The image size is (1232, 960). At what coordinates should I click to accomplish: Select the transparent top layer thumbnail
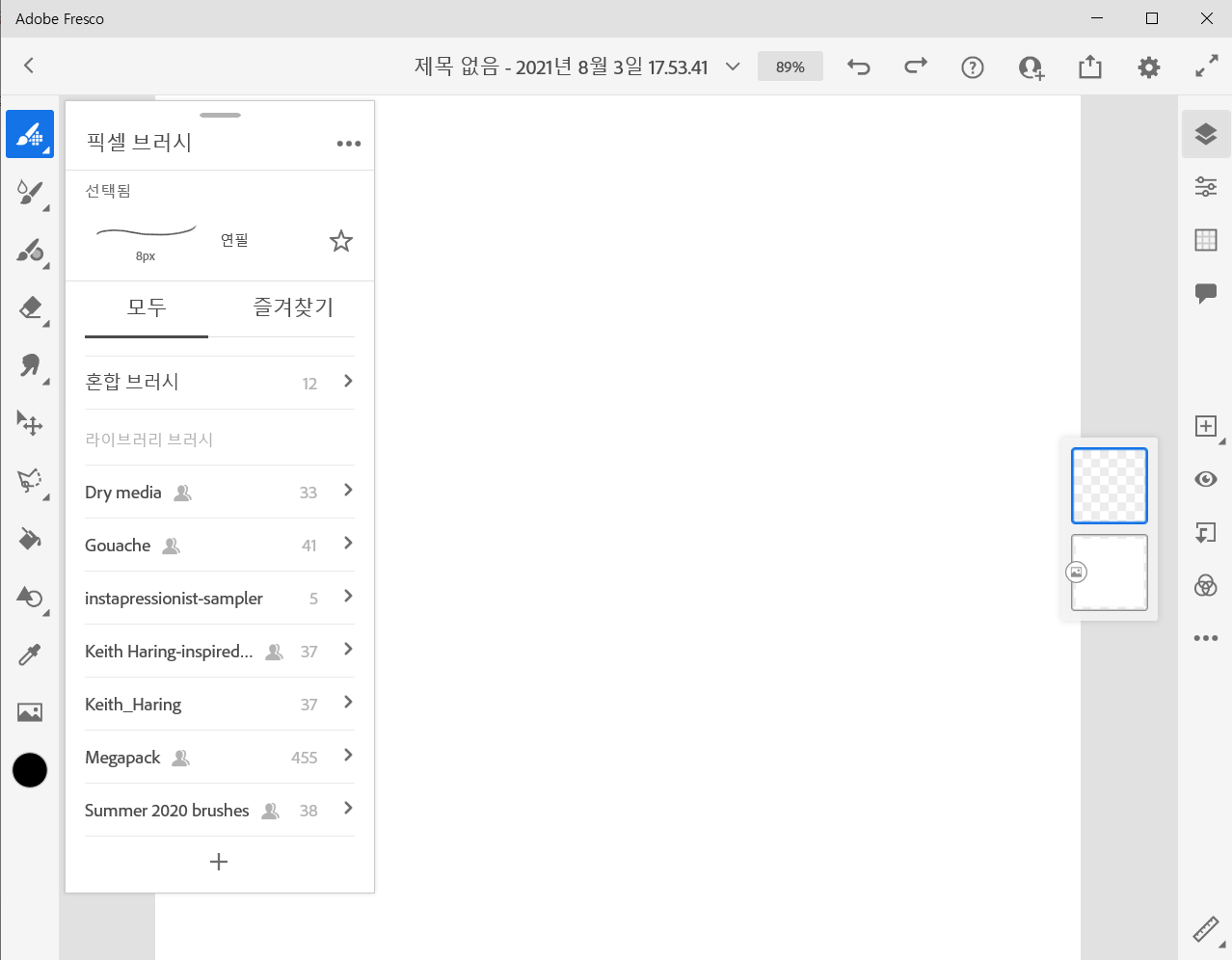click(1110, 486)
